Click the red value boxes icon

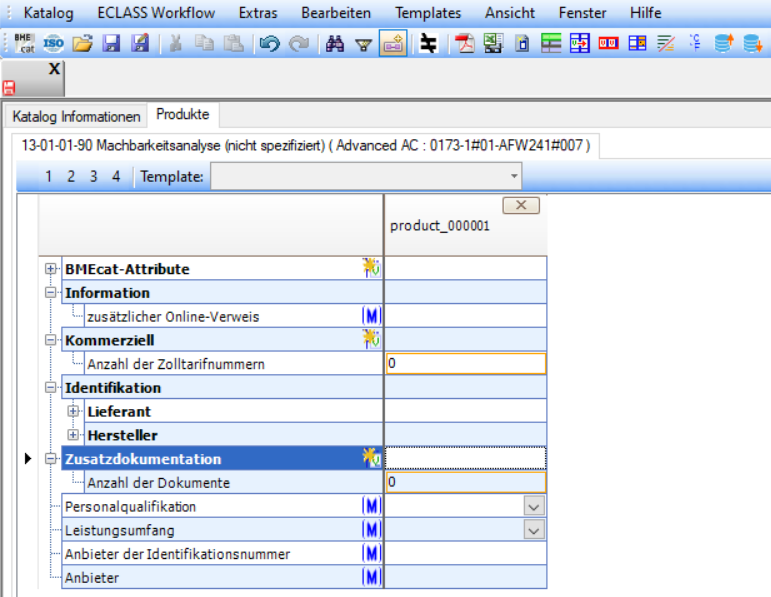click(x=608, y=43)
